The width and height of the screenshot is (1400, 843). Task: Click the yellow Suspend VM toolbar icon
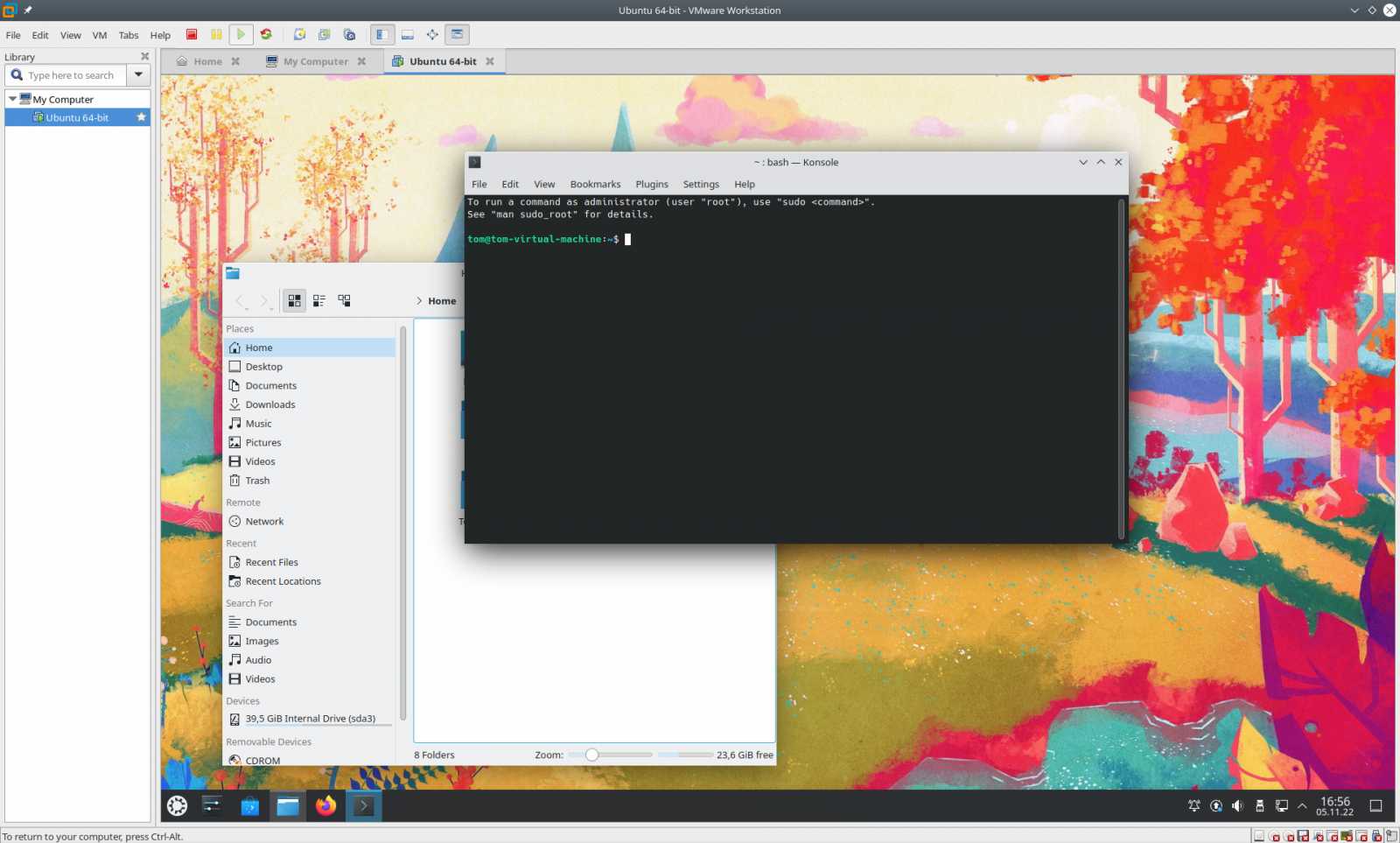point(216,35)
